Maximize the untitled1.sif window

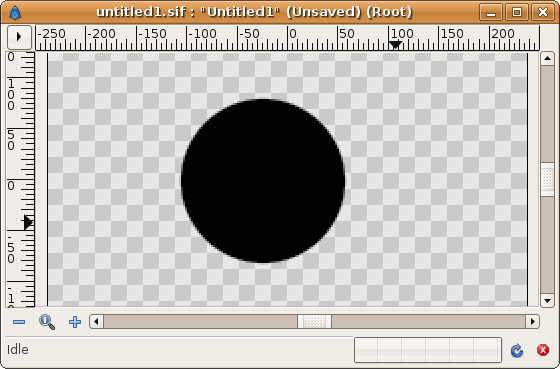point(517,13)
